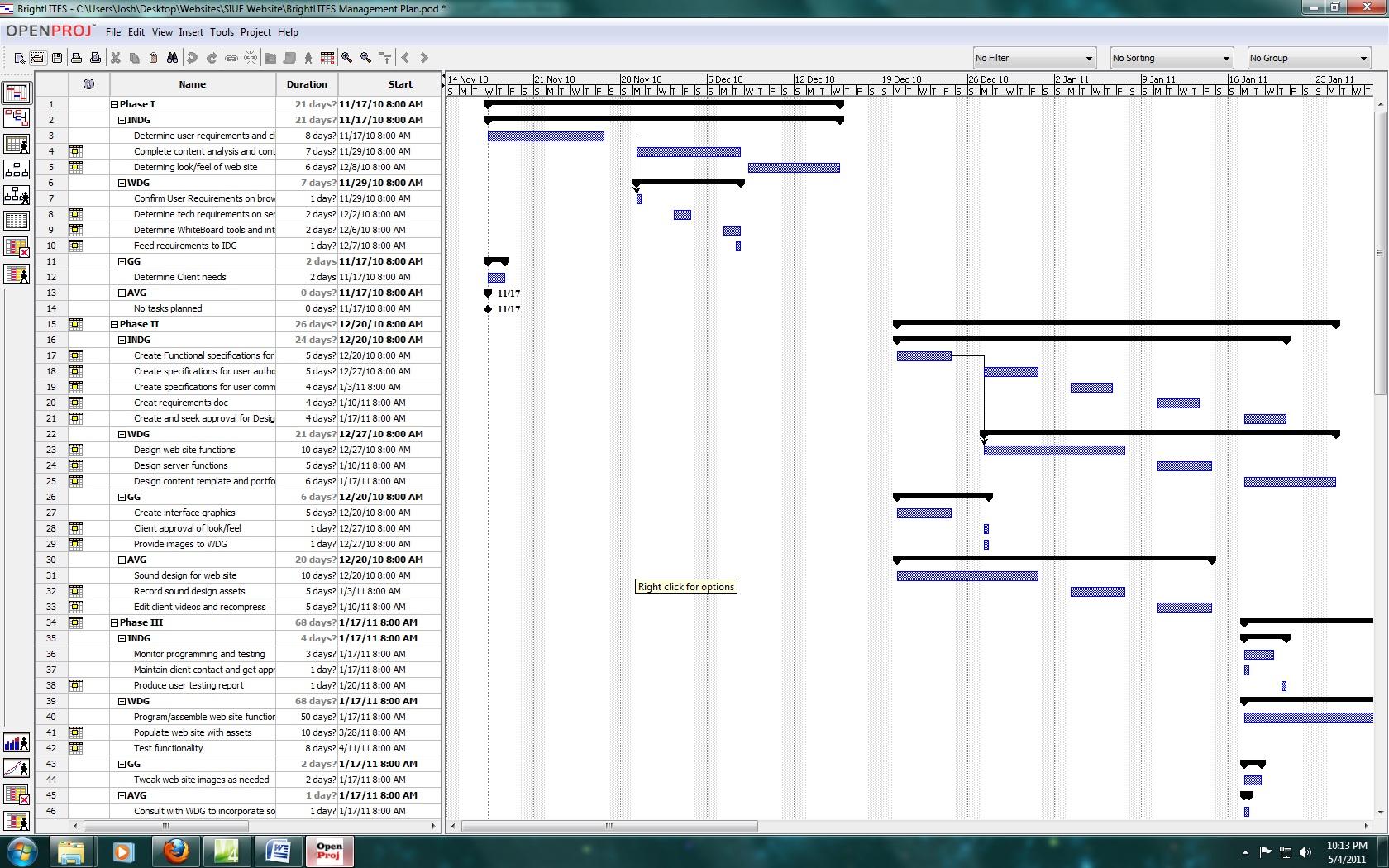The width and height of the screenshot is (1389, 868).
Task: Click the Save project toolbar icon
Action: 57,58
